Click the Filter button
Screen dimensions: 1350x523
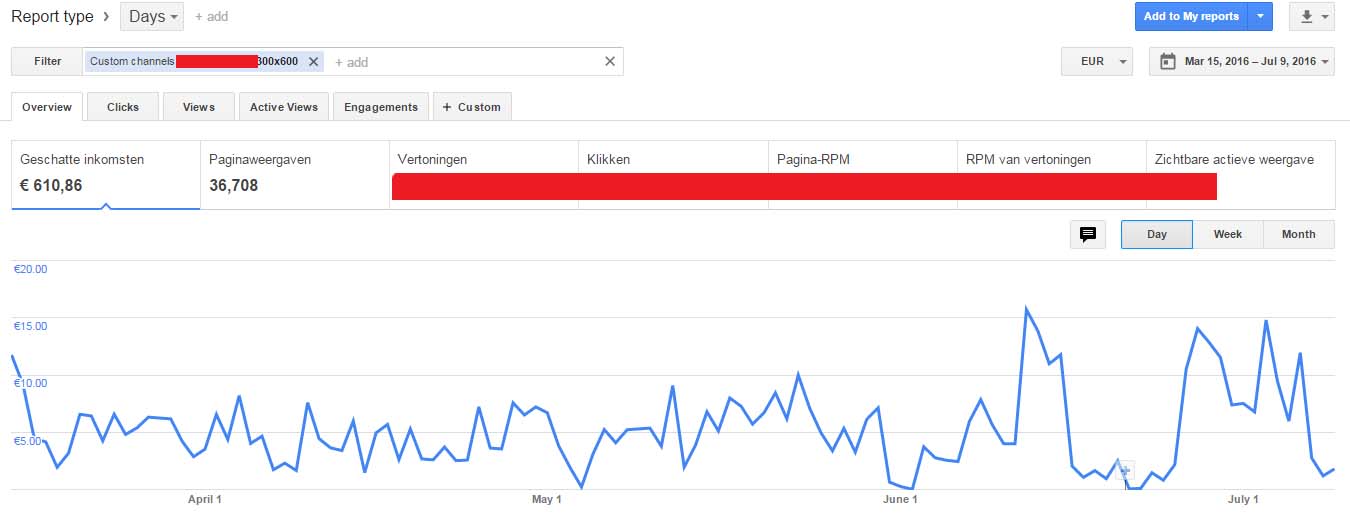47,62
